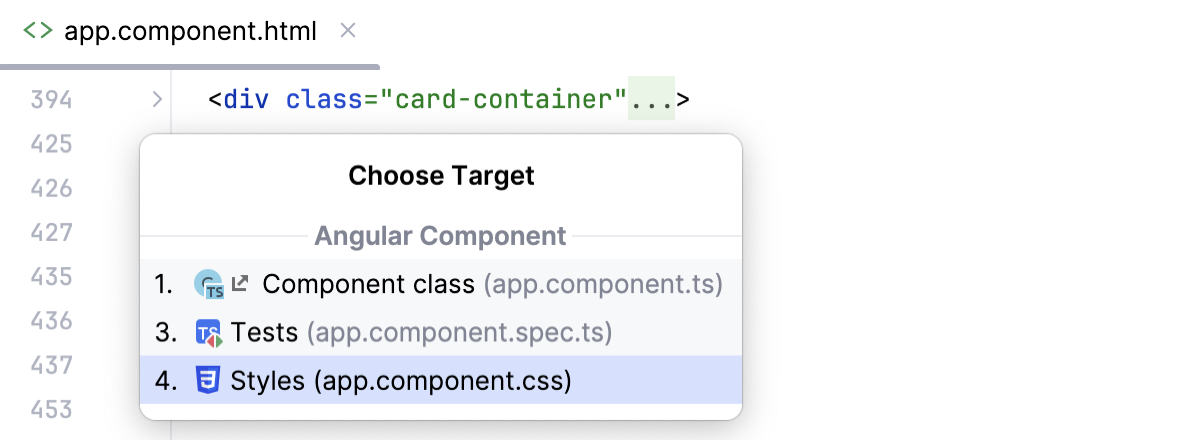Screen dimensions: 1200x440
Task: Click the arrow icon beside Component class
Action: pyautogui.click(x=240, y=285)
